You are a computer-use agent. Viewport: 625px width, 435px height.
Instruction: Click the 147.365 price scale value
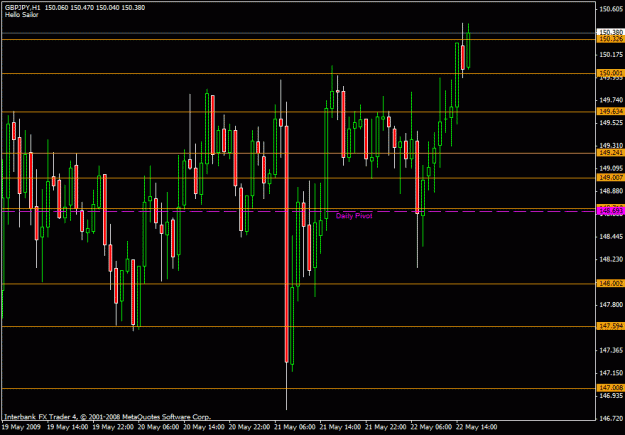(611, 350)
